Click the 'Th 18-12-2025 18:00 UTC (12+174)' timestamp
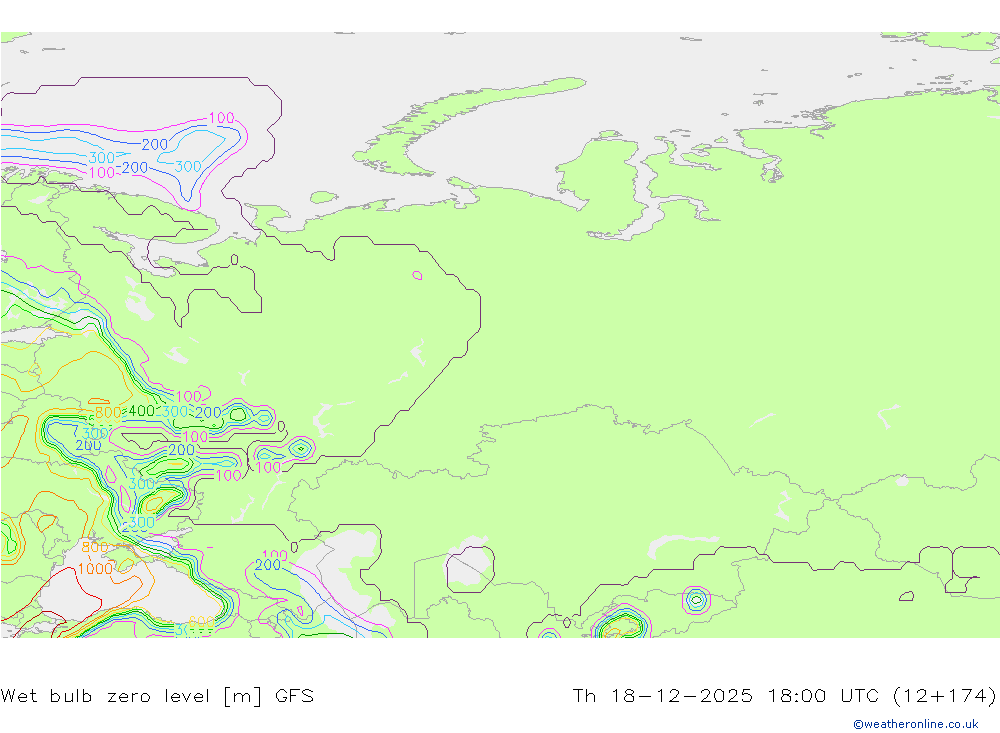 point(784,695)
